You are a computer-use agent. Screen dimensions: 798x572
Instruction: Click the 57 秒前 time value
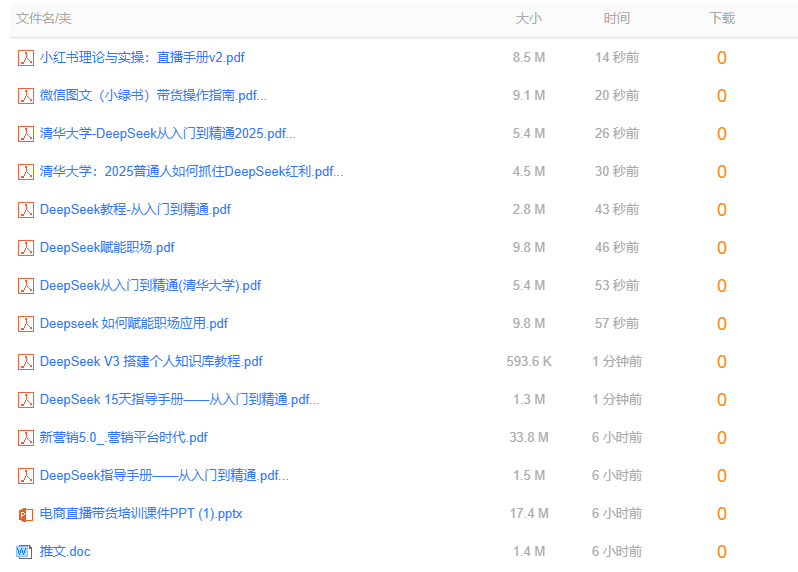tap(617, 324)
